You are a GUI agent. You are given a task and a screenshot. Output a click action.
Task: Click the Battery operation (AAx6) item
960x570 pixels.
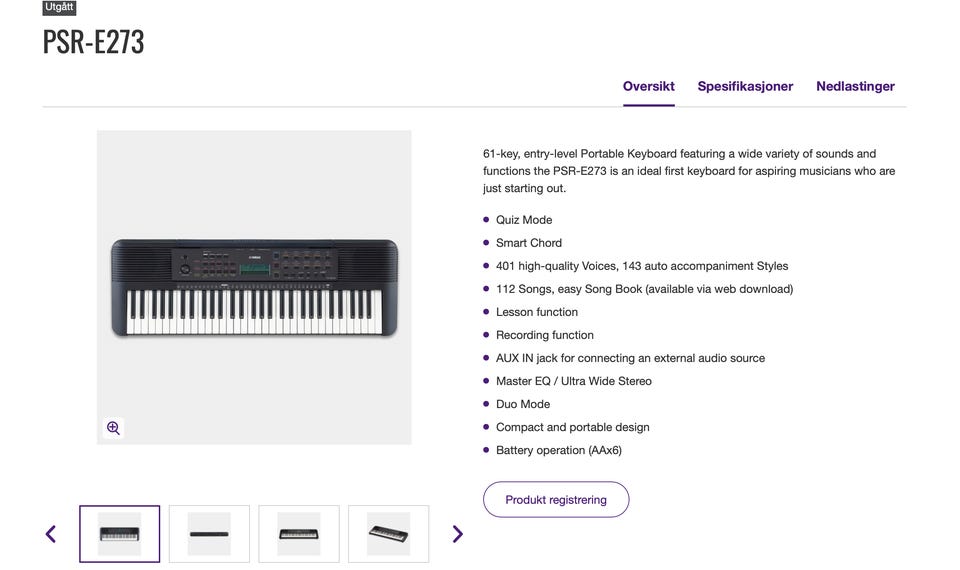tap(559, 450)
